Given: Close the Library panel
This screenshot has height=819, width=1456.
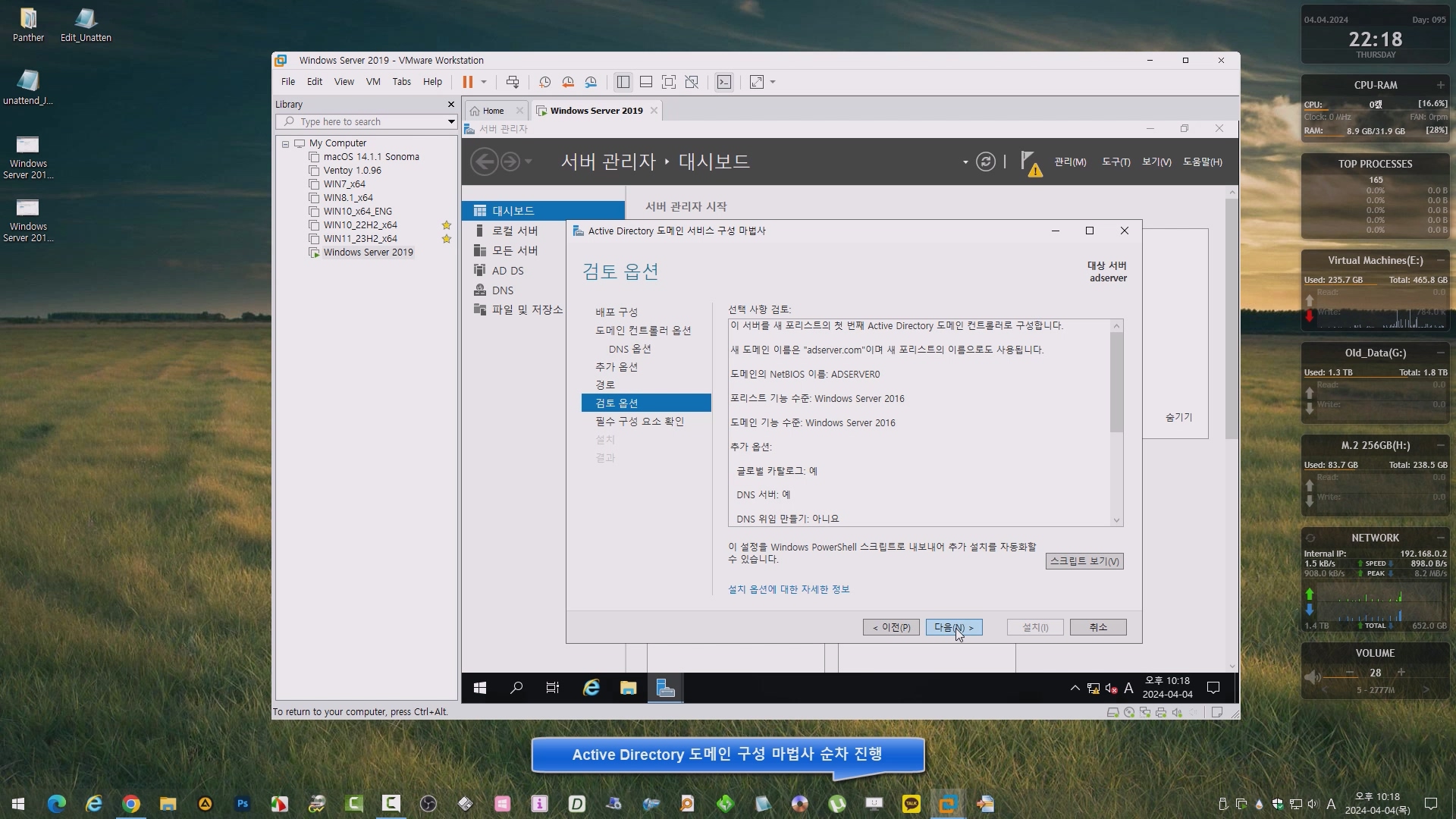Looking at the screenshot, I should [451, 105].
